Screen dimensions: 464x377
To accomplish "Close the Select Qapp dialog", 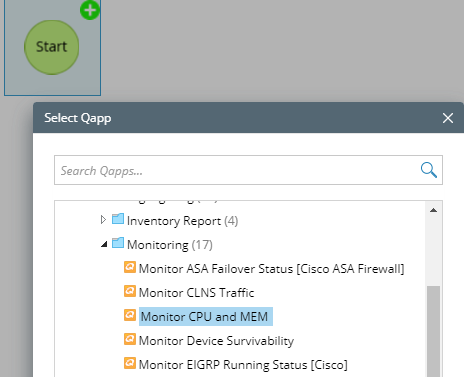I will [x=448, y=118].
